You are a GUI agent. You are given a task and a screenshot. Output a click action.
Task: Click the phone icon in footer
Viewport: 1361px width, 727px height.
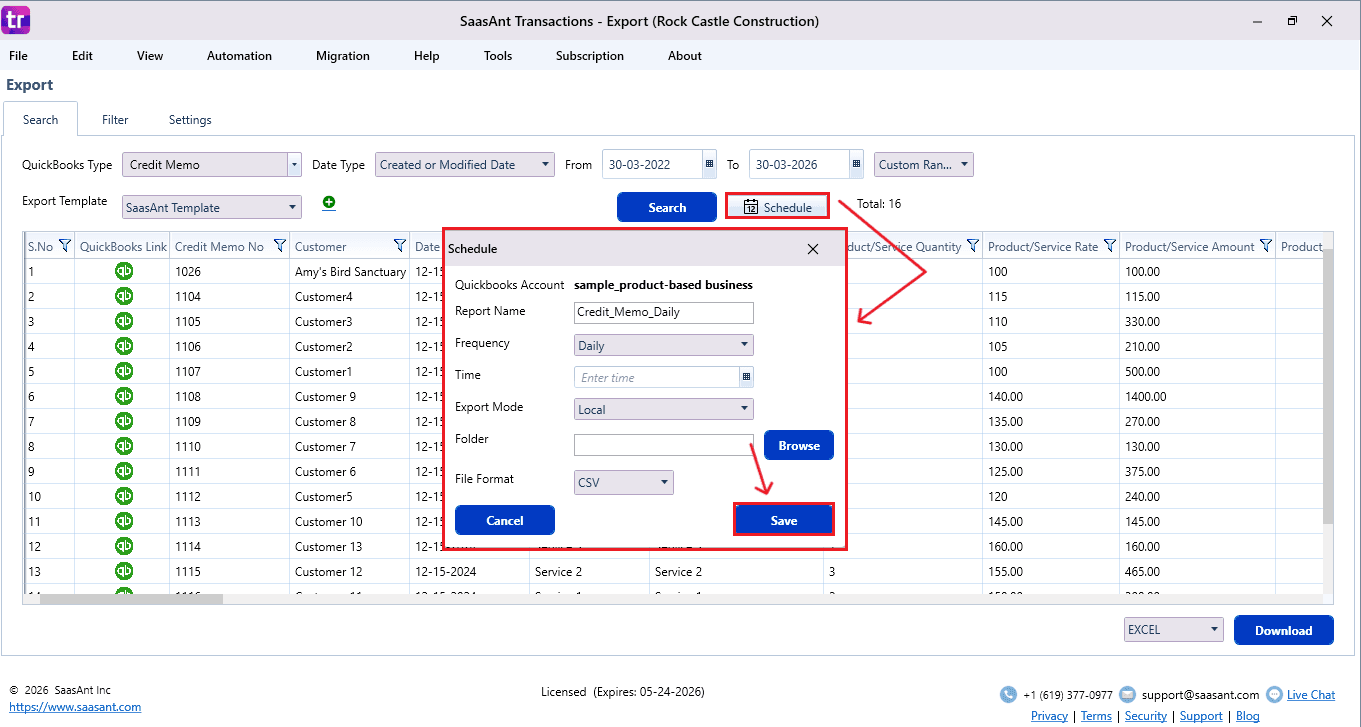1008,694
